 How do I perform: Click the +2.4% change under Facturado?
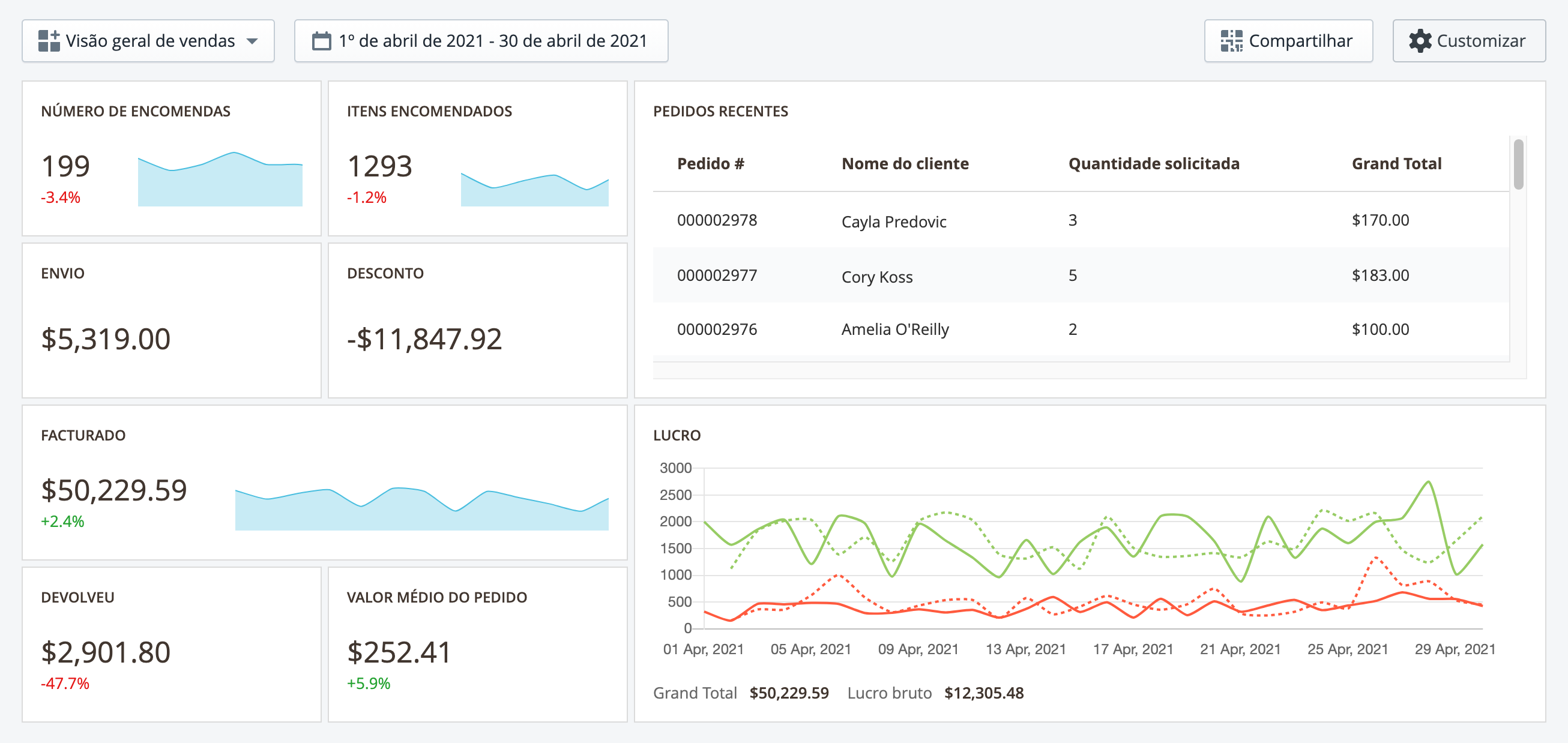(62, 522)
